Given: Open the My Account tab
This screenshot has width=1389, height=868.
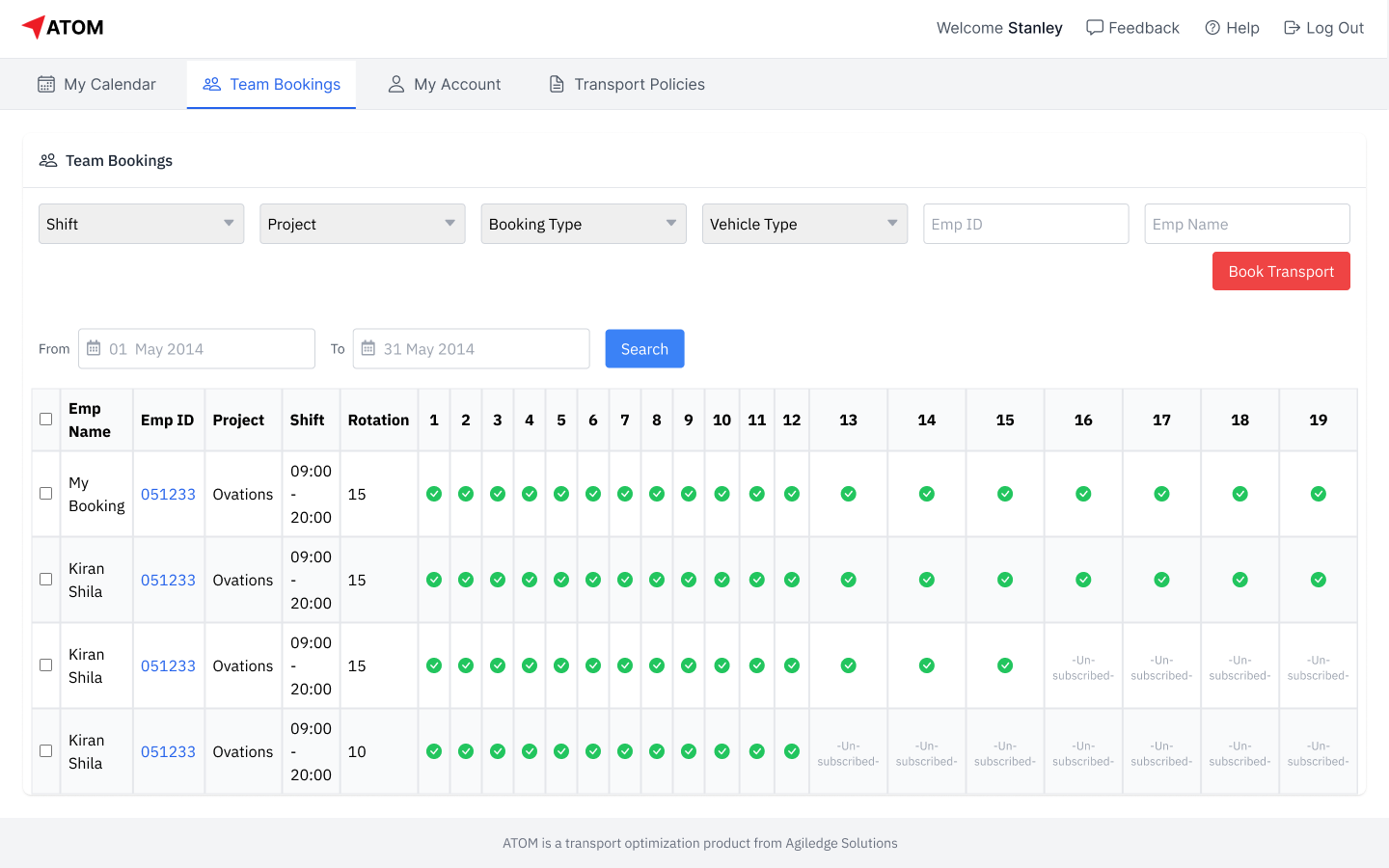Looking at the screenshot, I should pos(445,85).
